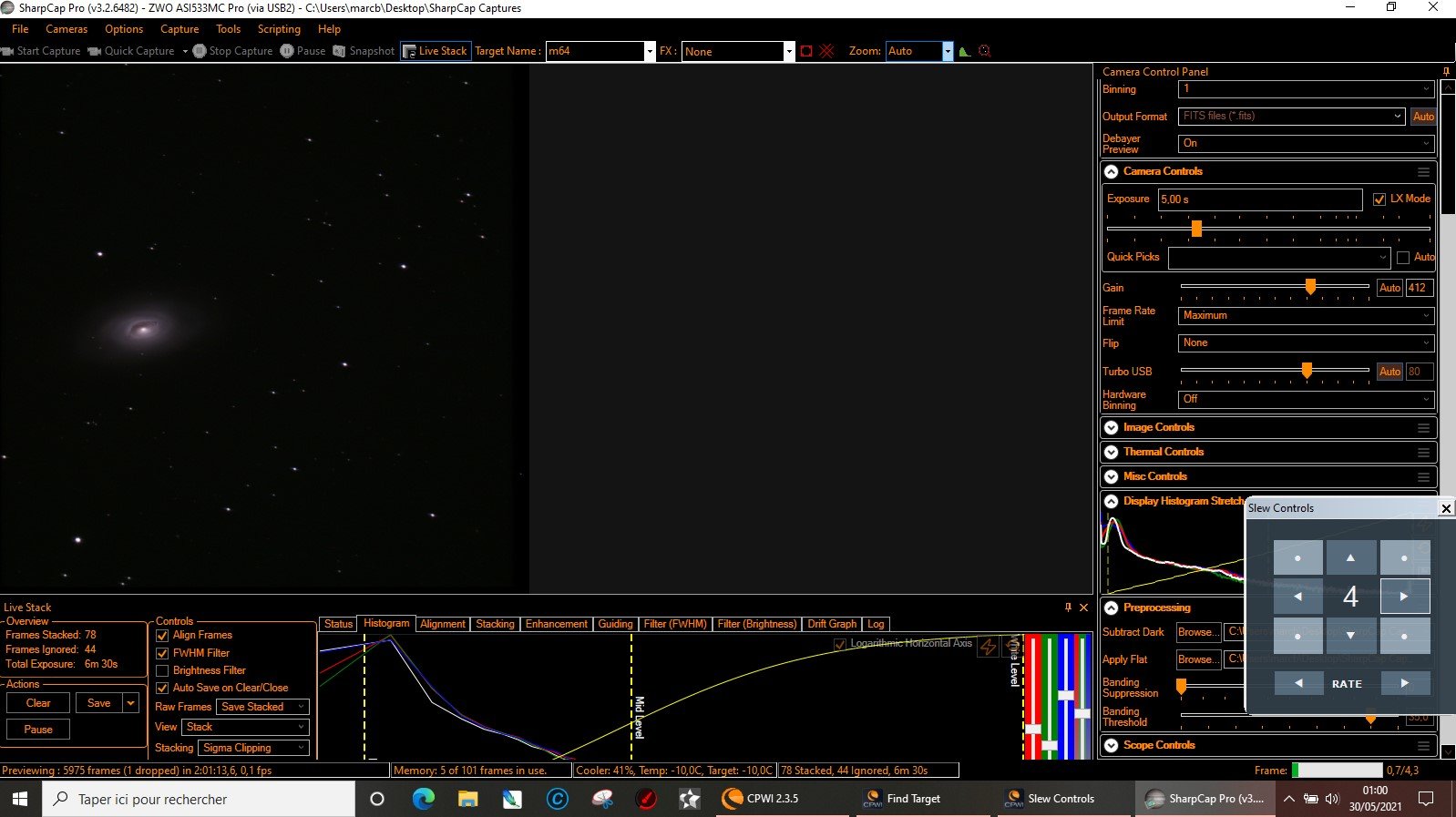Image resolution: width=1456 pixels, height=817 pixels.
Task: Toggle Auto Save on Clear/Close
Action: pyautogui.click(x=162, y=688)
